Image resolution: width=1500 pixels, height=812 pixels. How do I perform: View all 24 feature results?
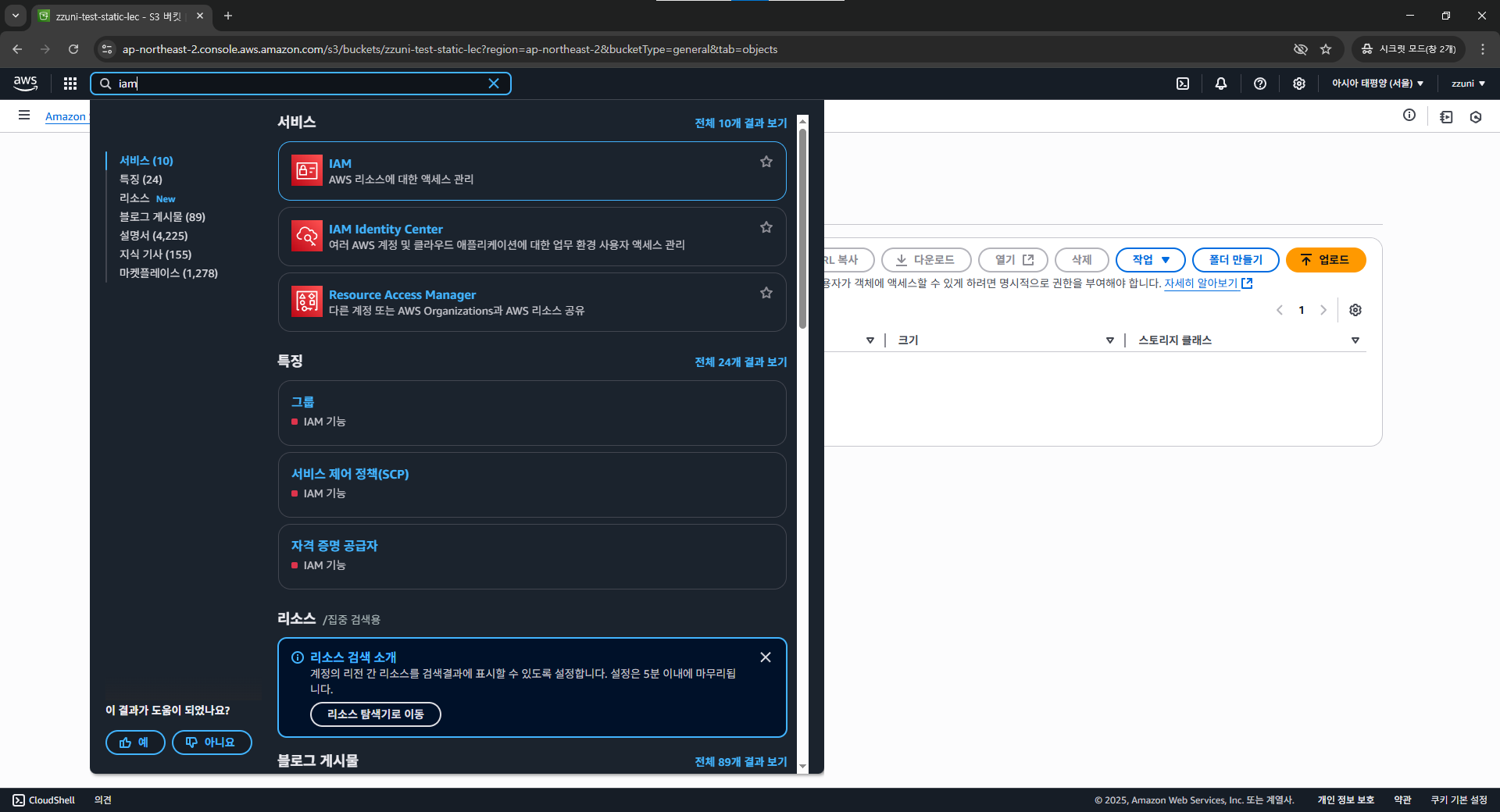pos(741,362)
